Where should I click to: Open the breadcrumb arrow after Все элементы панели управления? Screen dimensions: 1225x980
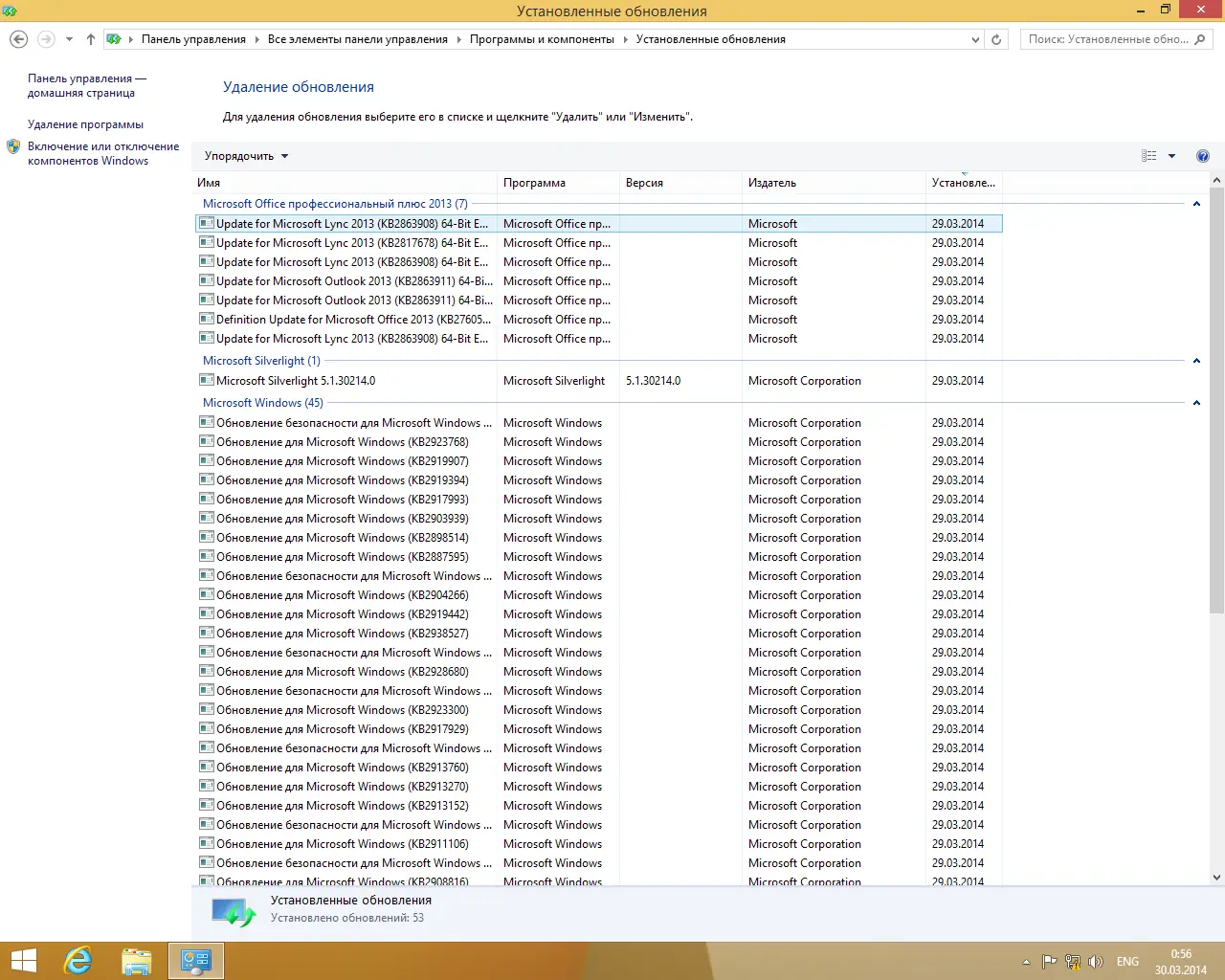[458, 39]
